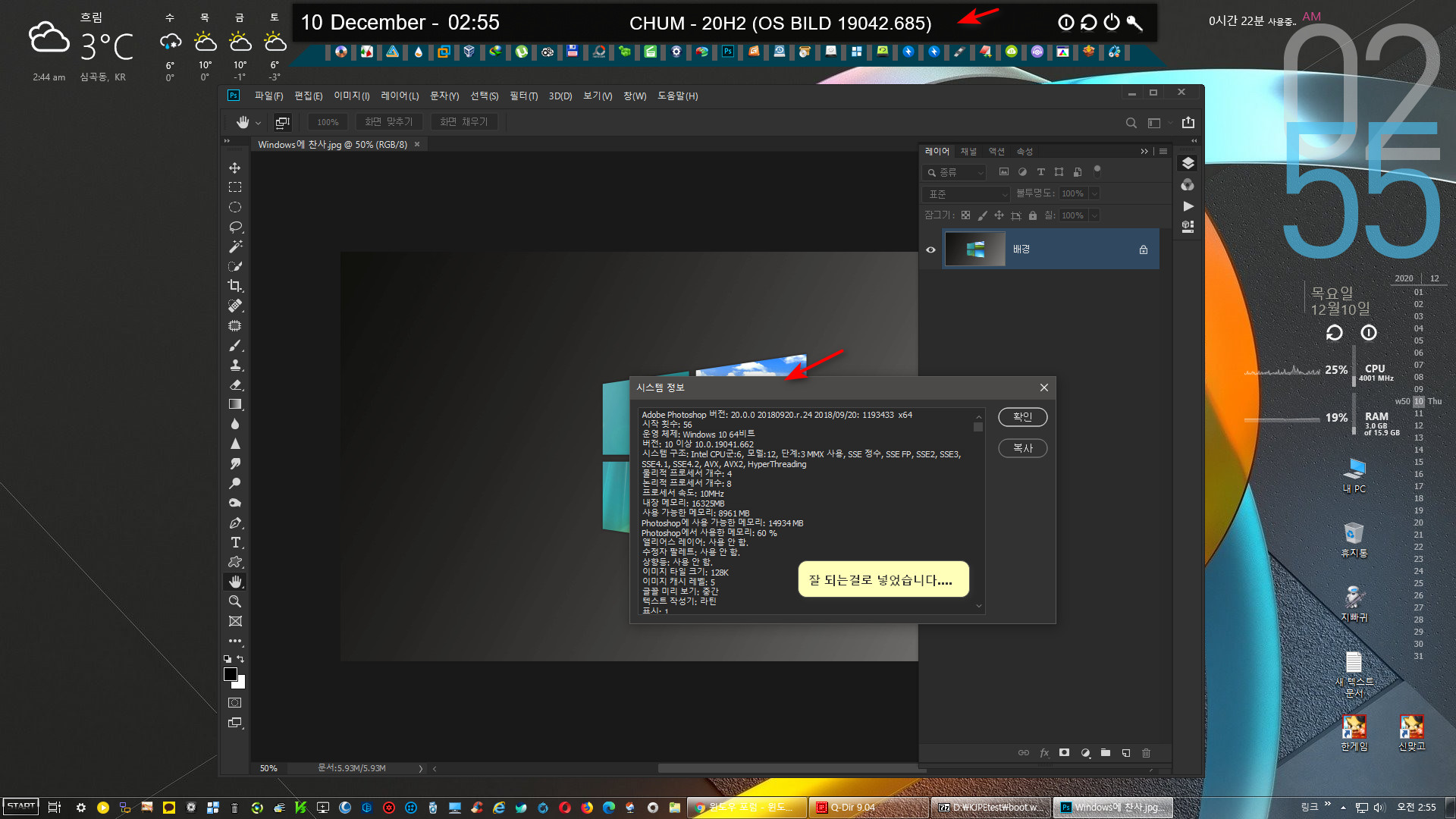Switch to the 속성 tab
1456x819 pixels.
click(1025, 152)
